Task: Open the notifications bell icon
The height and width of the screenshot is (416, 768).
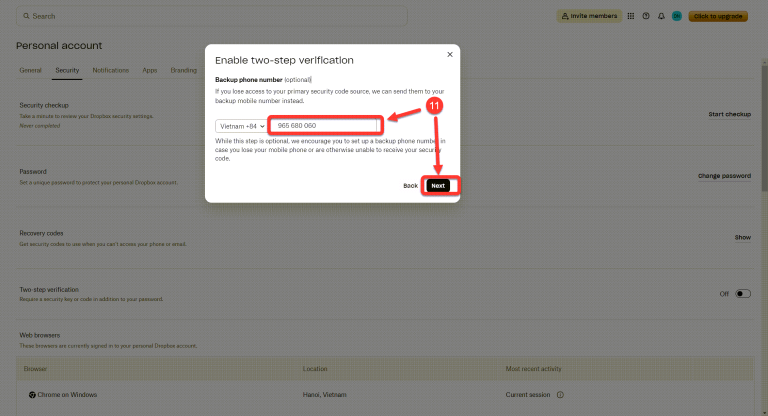Action: point(661,16)
